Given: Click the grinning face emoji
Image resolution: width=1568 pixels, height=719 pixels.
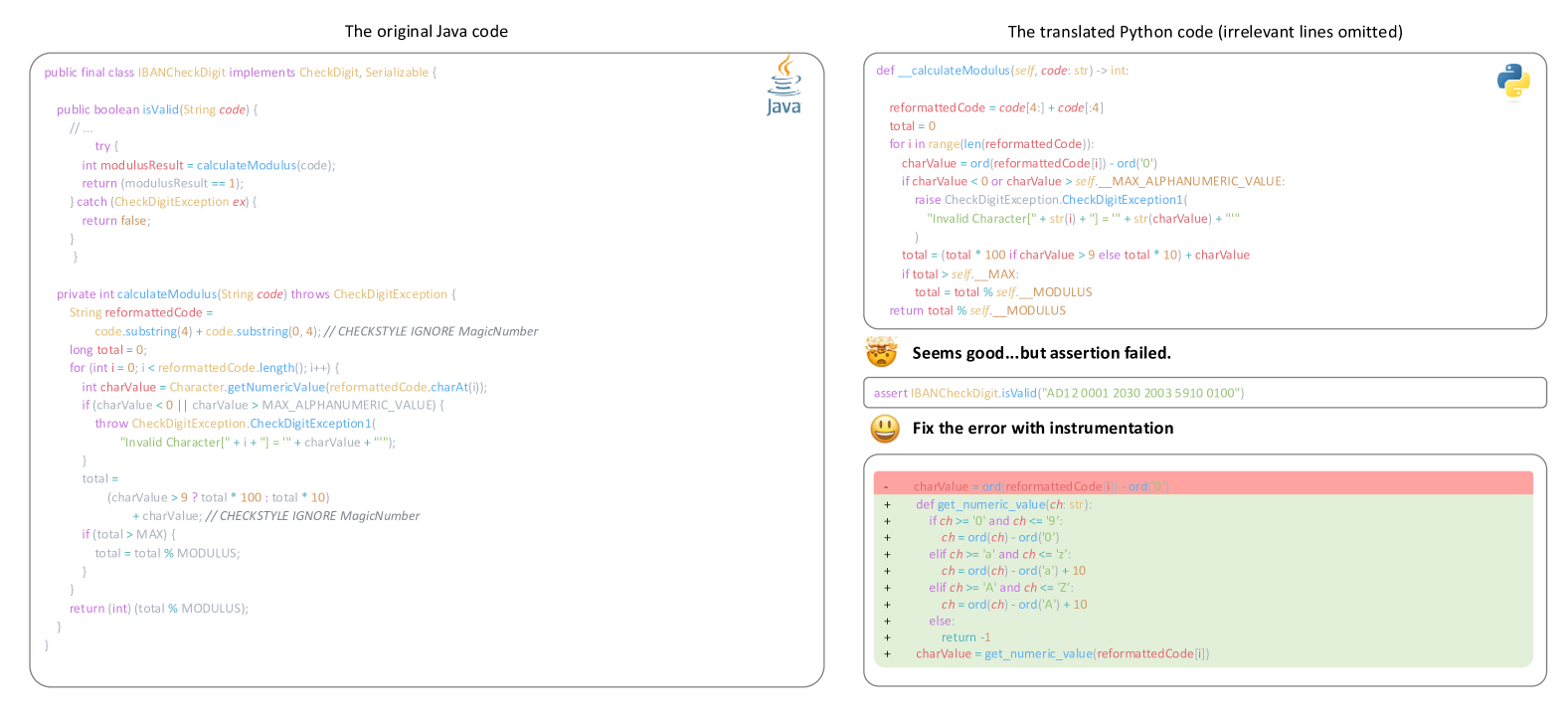Looking at the screenshot, I should [884, 429].
